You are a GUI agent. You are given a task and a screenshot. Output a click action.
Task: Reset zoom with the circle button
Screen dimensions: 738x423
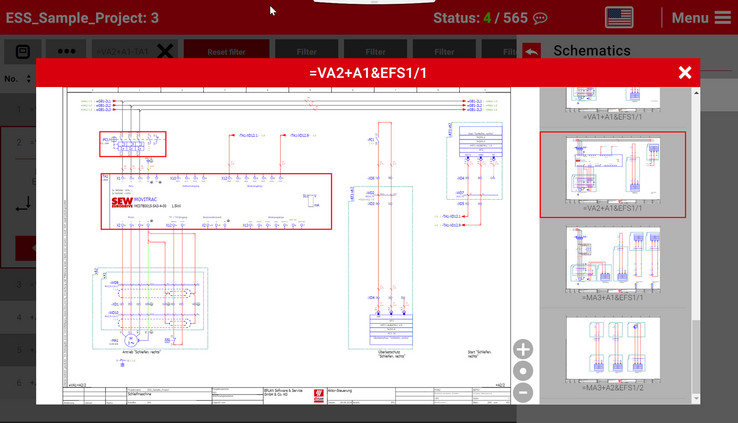tap(523, 371)
